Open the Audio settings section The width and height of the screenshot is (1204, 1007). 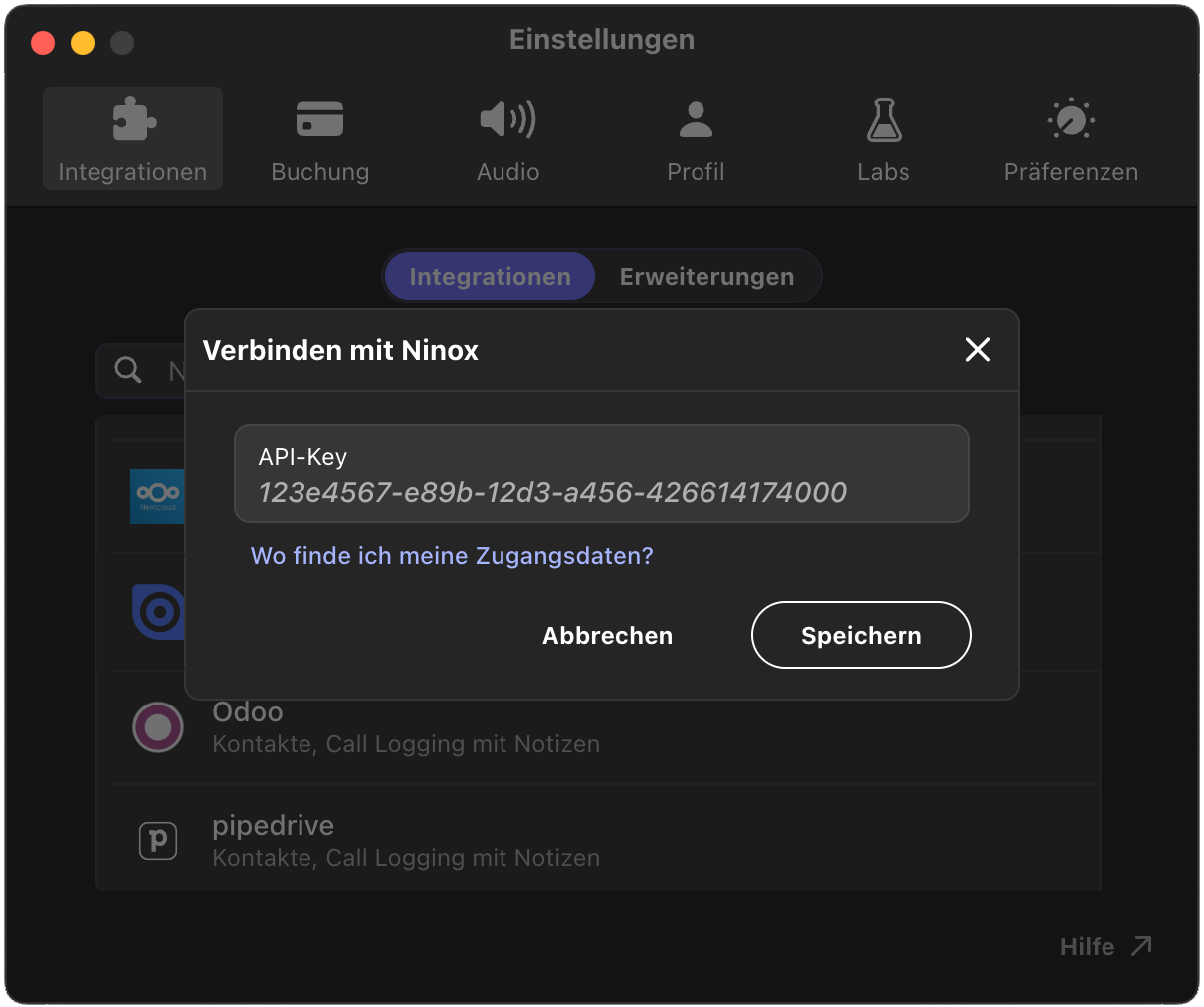coord(507,137)
